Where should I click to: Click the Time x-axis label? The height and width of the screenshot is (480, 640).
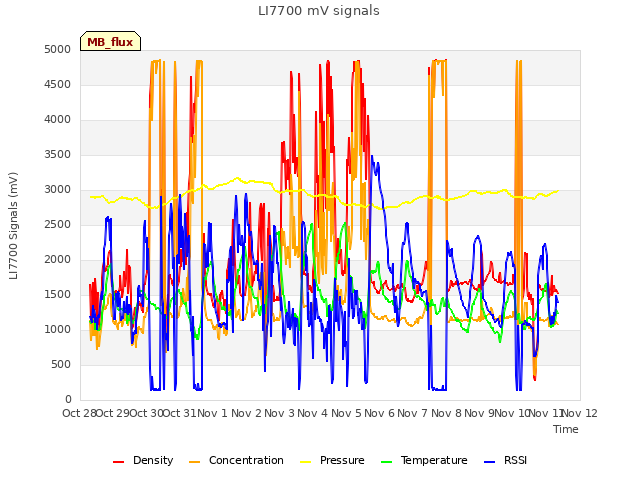click(x=566, y=429)
